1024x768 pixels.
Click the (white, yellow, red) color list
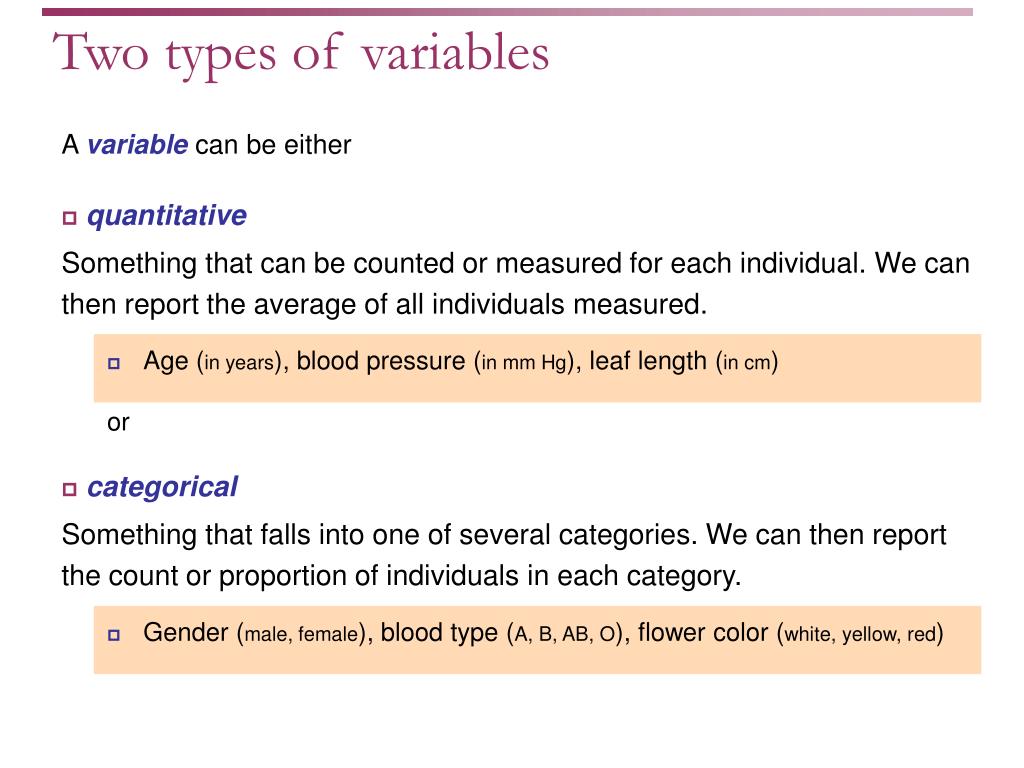[860, 634]
